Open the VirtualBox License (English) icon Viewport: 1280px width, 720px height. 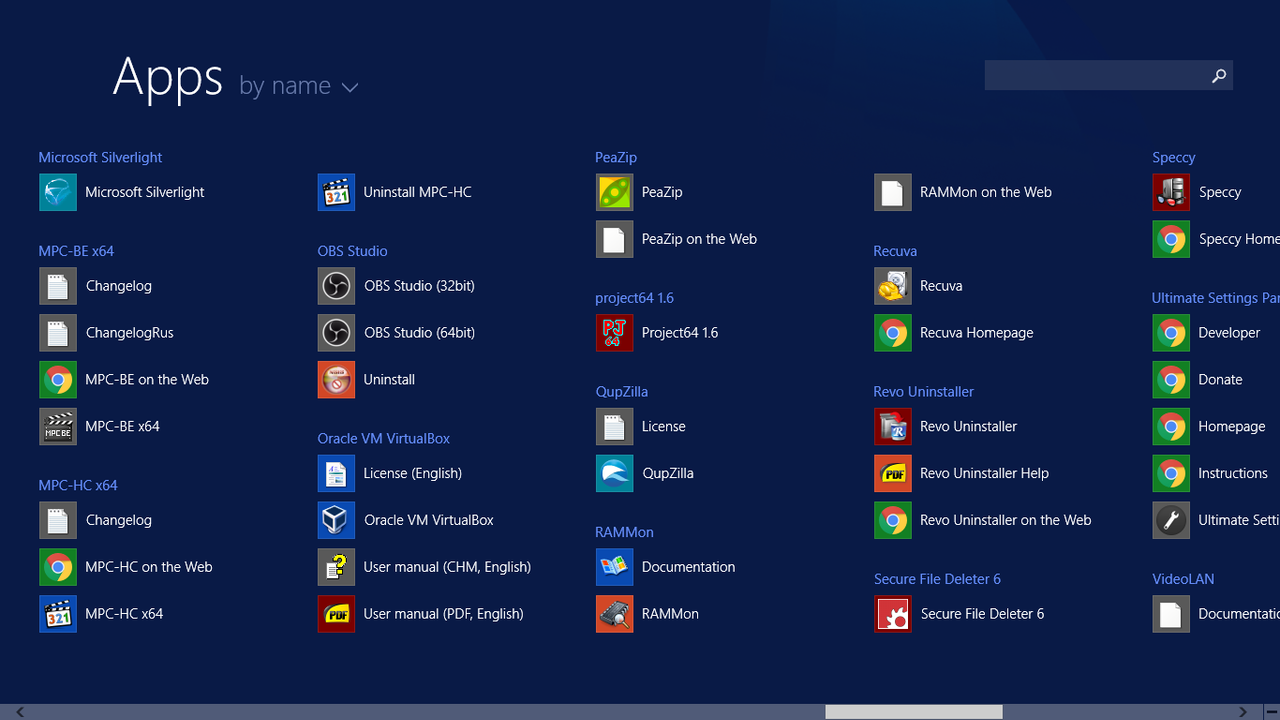point(336,473)
